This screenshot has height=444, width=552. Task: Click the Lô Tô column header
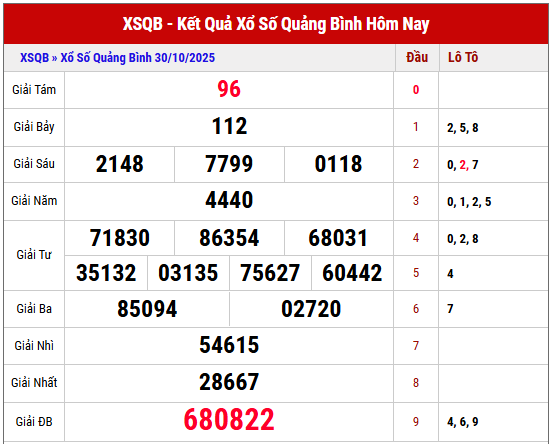(463, 57)
